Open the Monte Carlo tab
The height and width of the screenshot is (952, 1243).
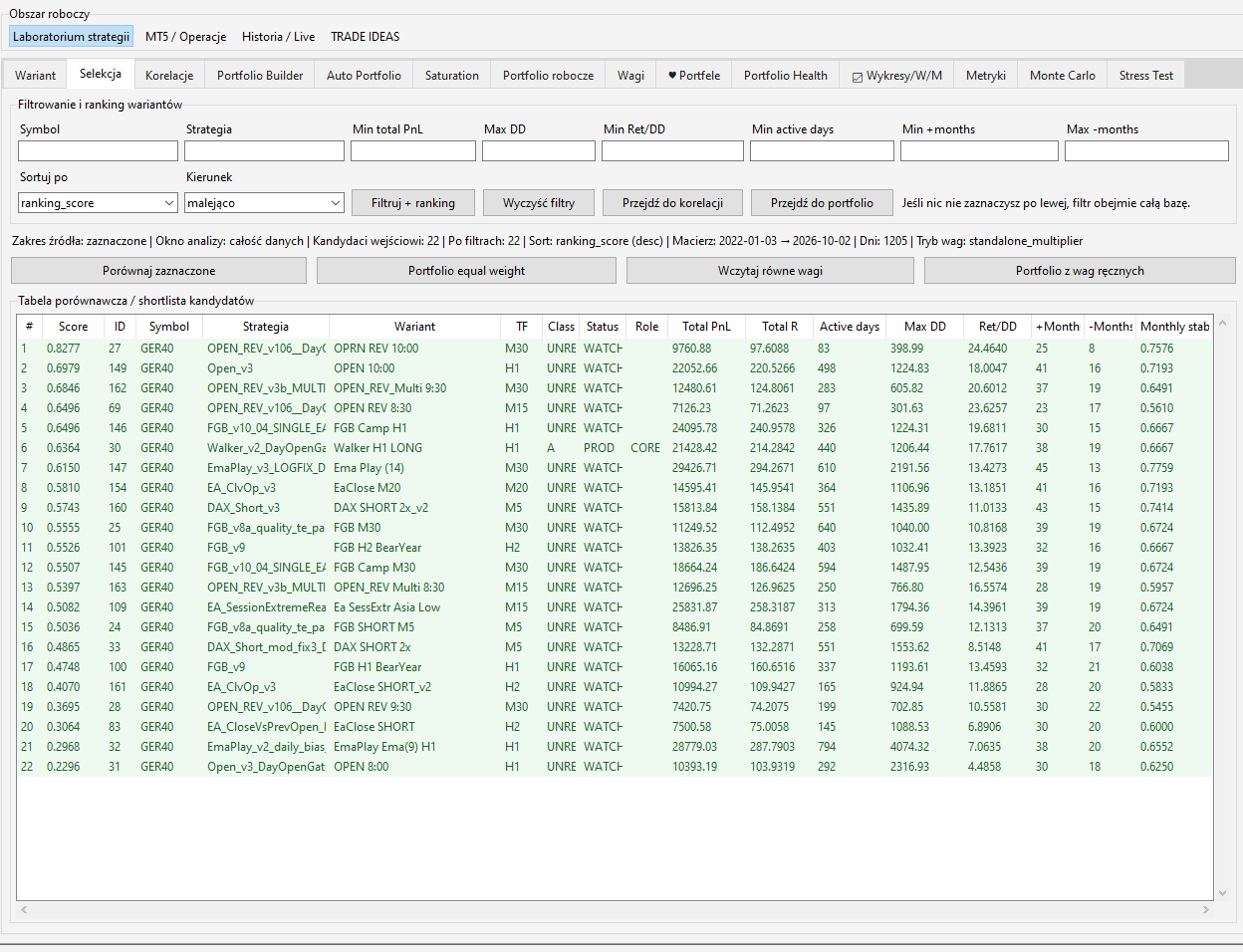pos(1063,76)
